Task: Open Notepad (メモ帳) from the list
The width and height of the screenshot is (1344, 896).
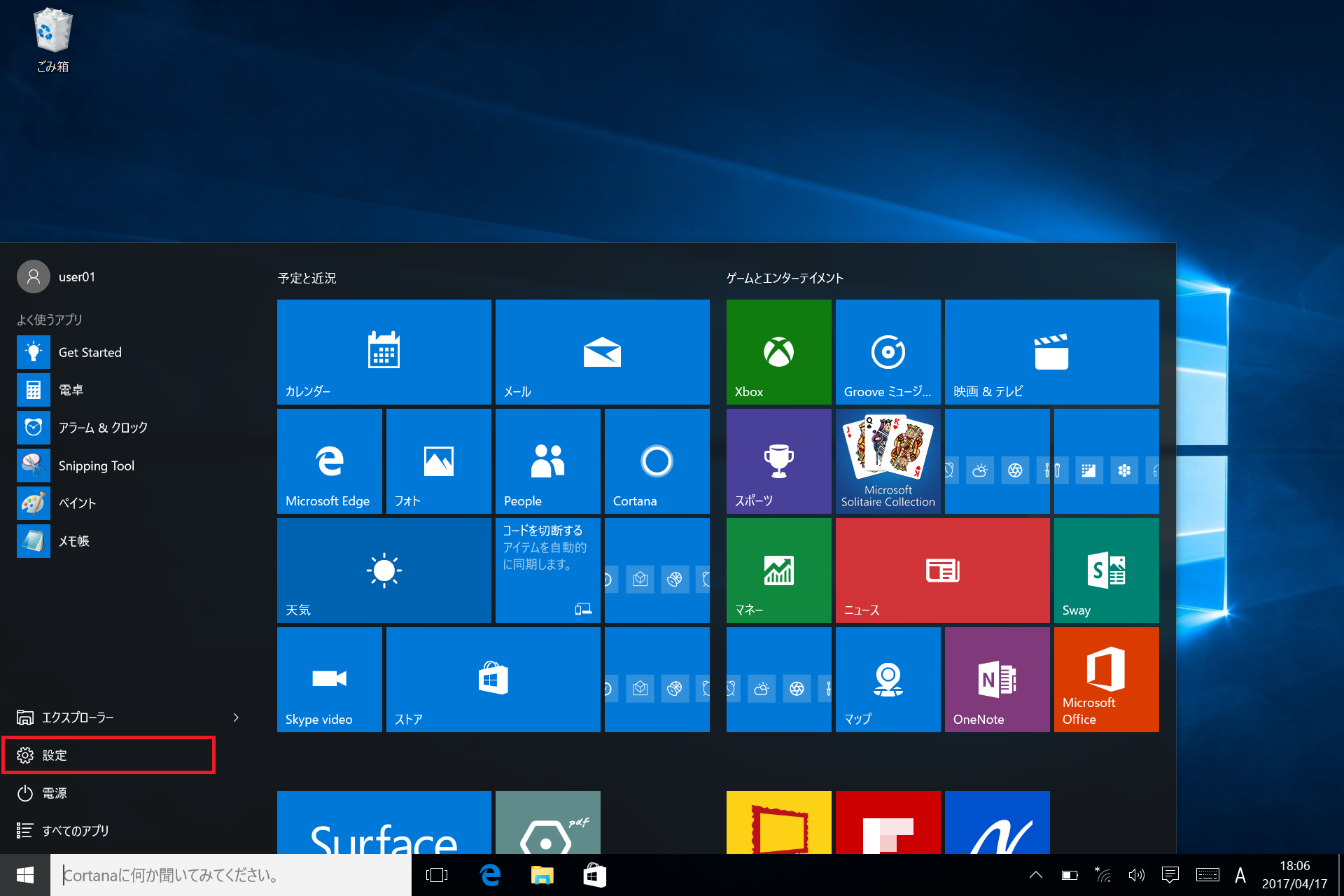Action: pos(126,541)
